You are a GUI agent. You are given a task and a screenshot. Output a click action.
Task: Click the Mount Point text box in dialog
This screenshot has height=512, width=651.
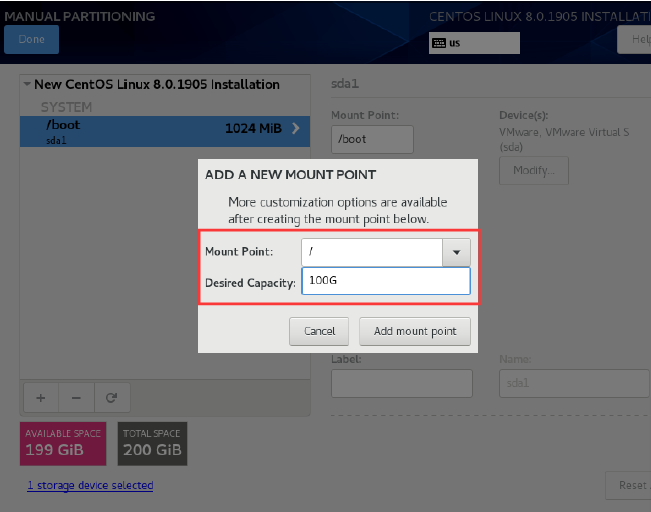tap(372, 252)
